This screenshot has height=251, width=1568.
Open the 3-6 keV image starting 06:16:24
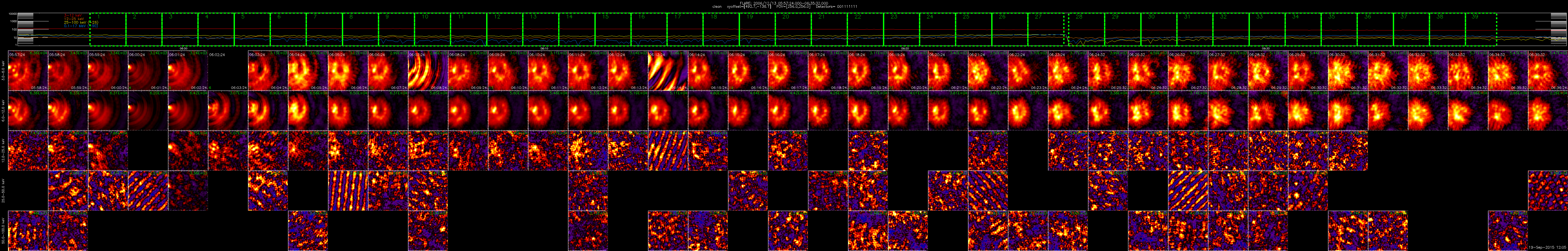click(788, 71)
